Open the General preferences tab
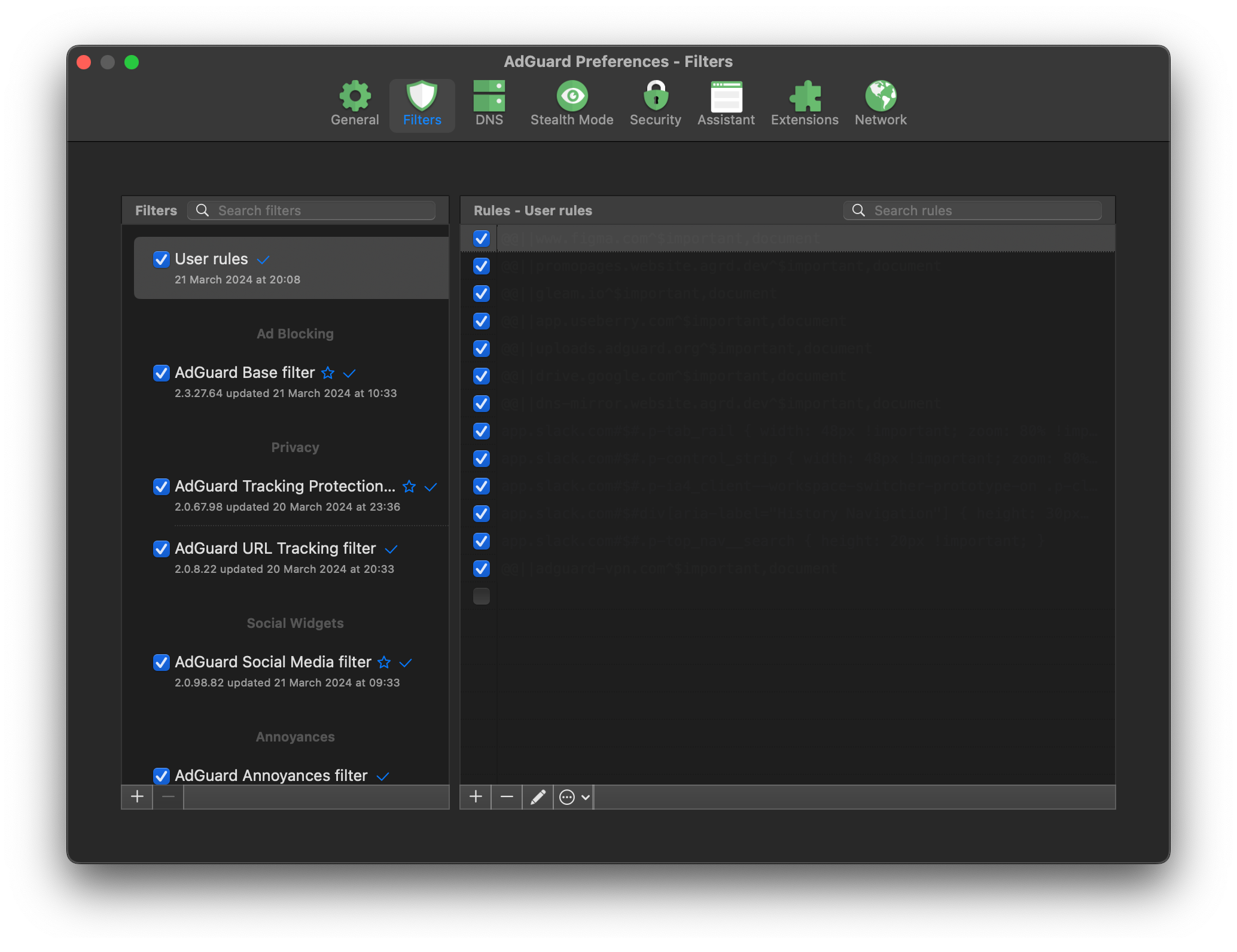The width and height of the screenshot is (1237, 952). coord(355,104)
